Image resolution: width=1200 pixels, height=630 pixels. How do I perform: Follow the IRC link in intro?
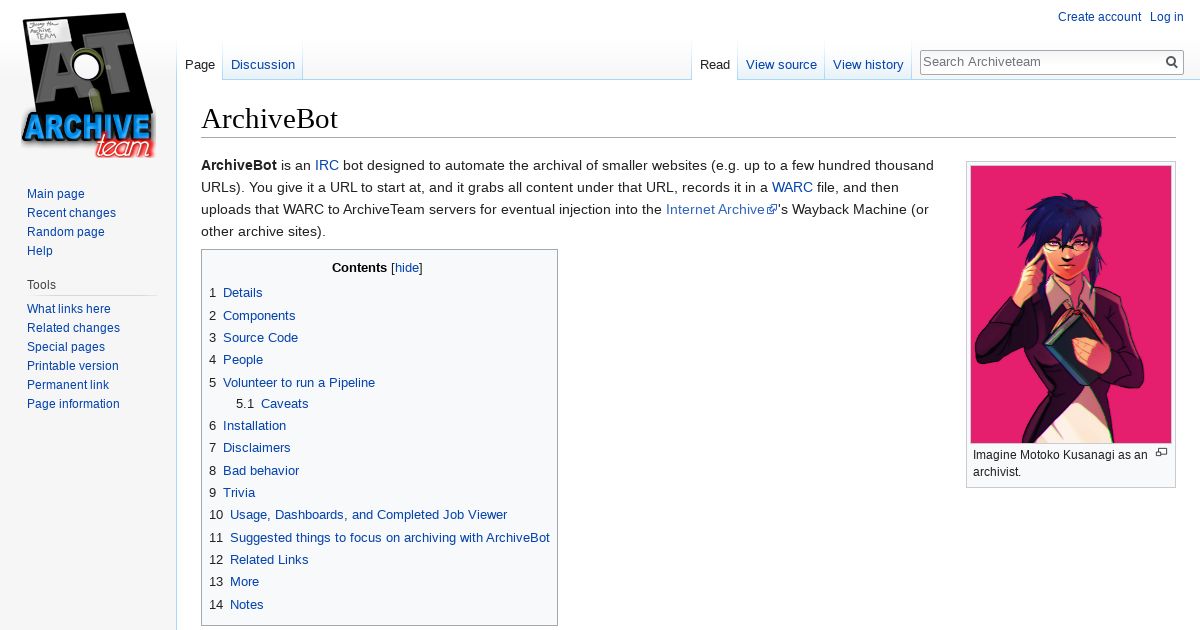tap(327, 166)
